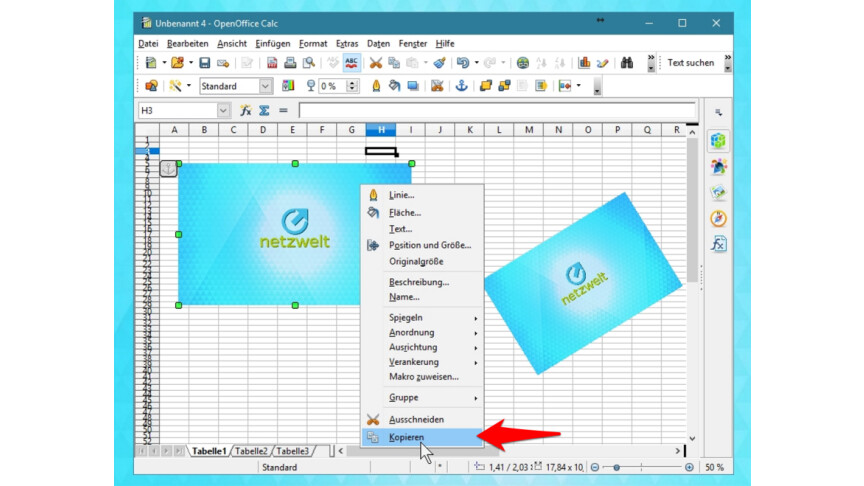Click the transparency percent field
Viewport: 864px width, 486px height.
point(332,86)
